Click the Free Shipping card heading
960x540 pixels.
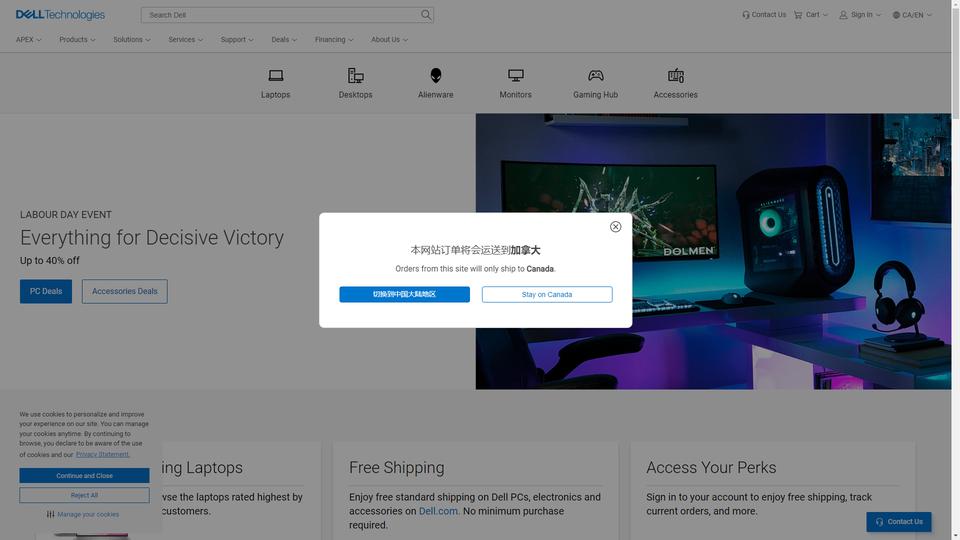(x=397, y=468)
